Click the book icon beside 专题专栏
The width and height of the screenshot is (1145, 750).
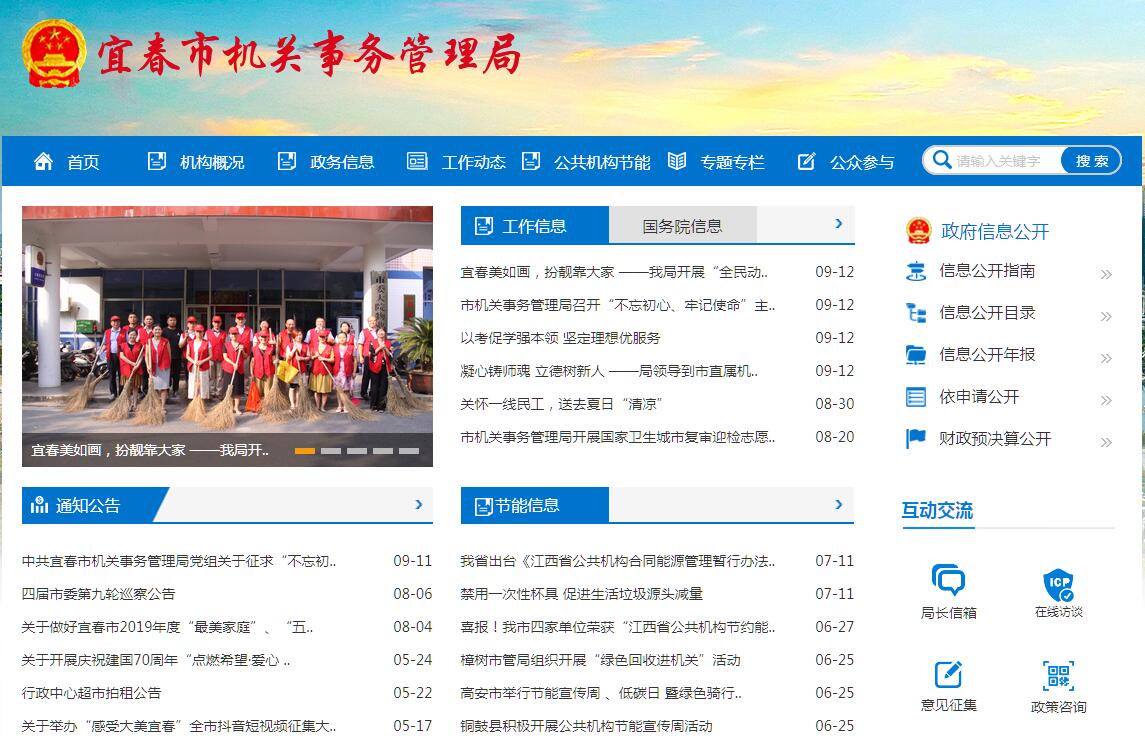point(677,161)
